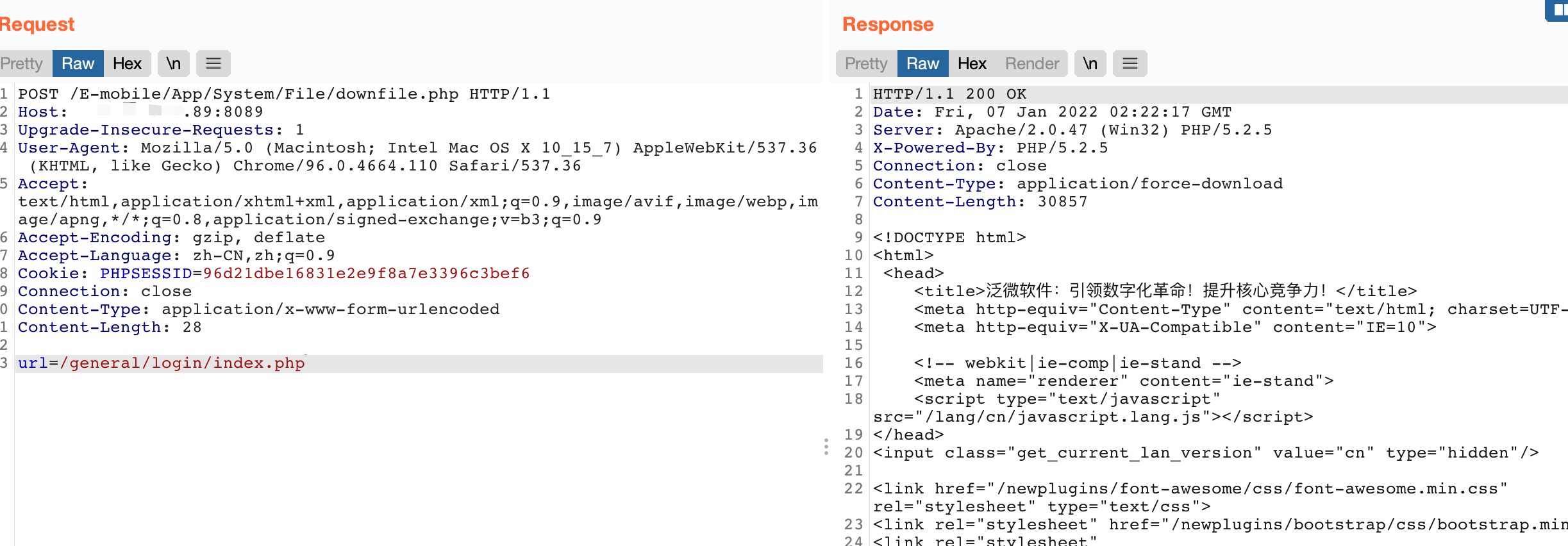Click the font-awesome.min.css link line
Screen dimensions: 1568x546
tap(1190, 498)
